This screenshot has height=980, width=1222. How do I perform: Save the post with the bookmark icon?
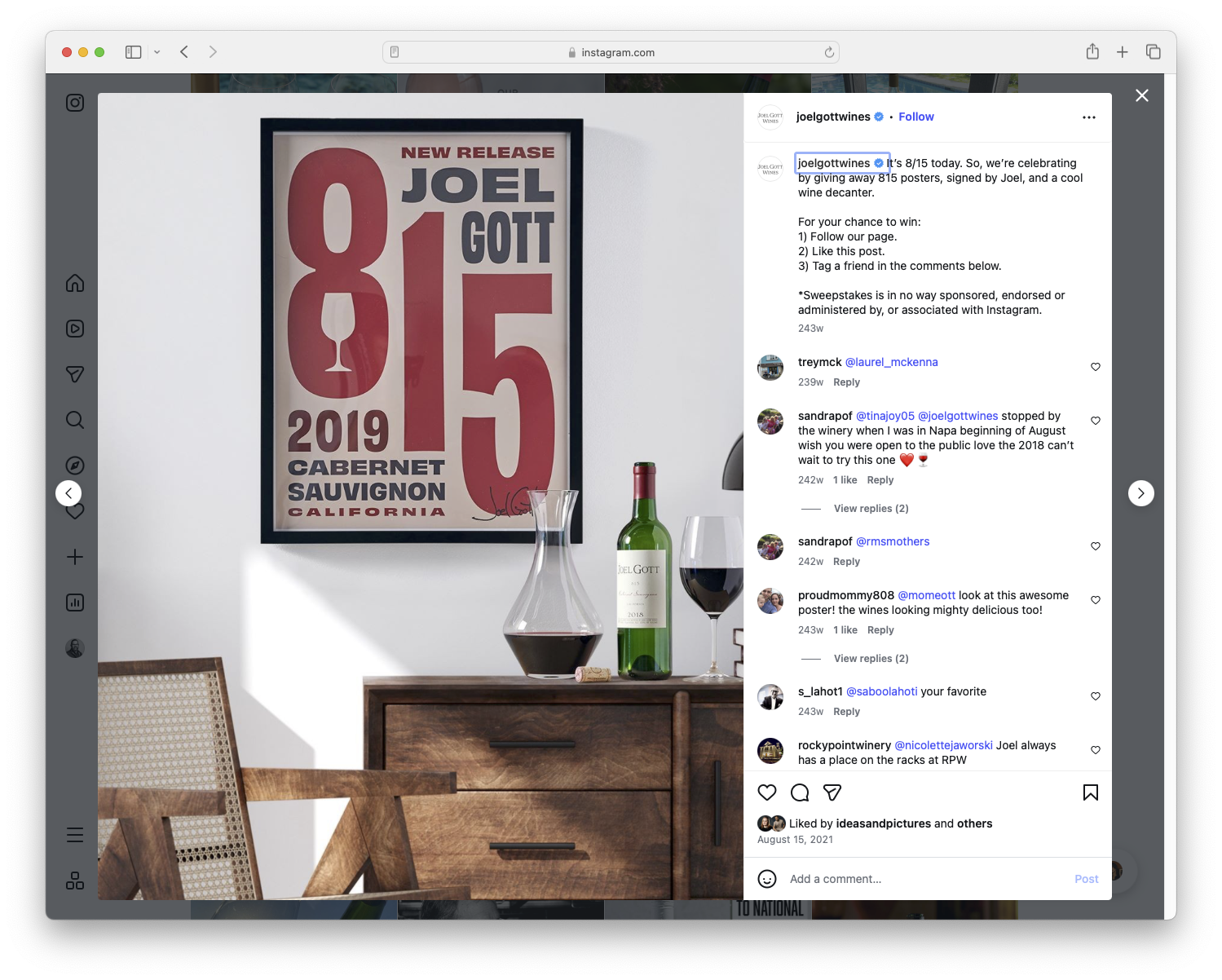pyautogui.click(x=1090, y=792)
